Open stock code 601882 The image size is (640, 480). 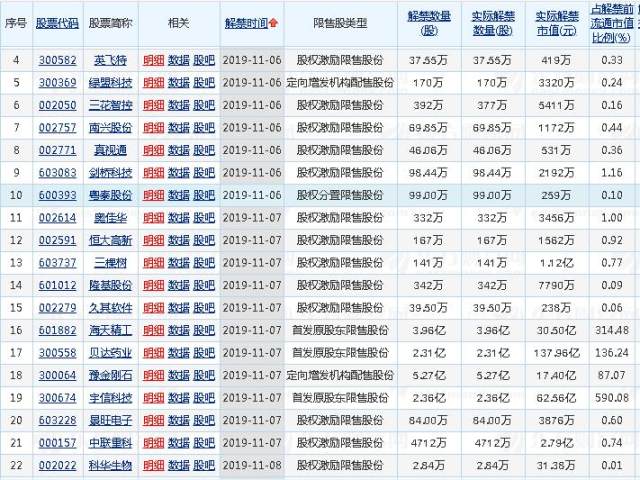click(x=58, y=330)
